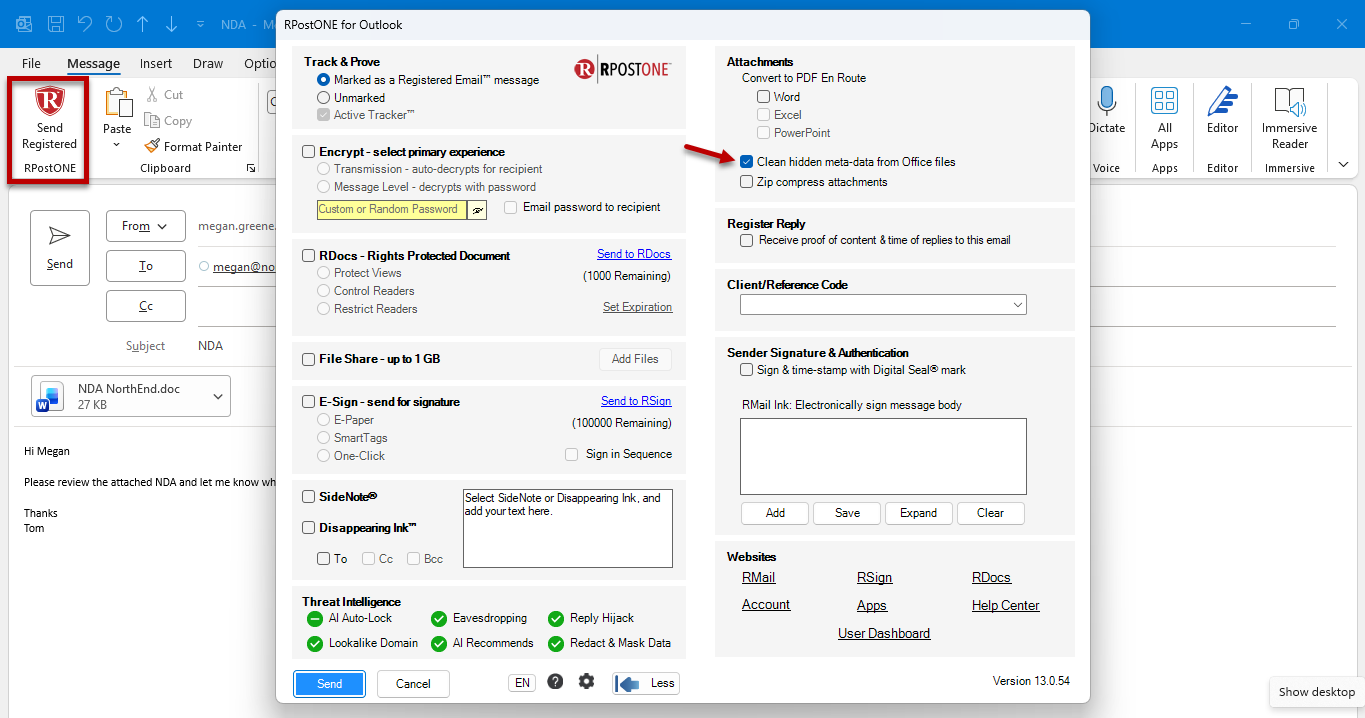1365x718 pixels.
Task: Open All Apps icon in ribbon
Action: pos(1164,101)
